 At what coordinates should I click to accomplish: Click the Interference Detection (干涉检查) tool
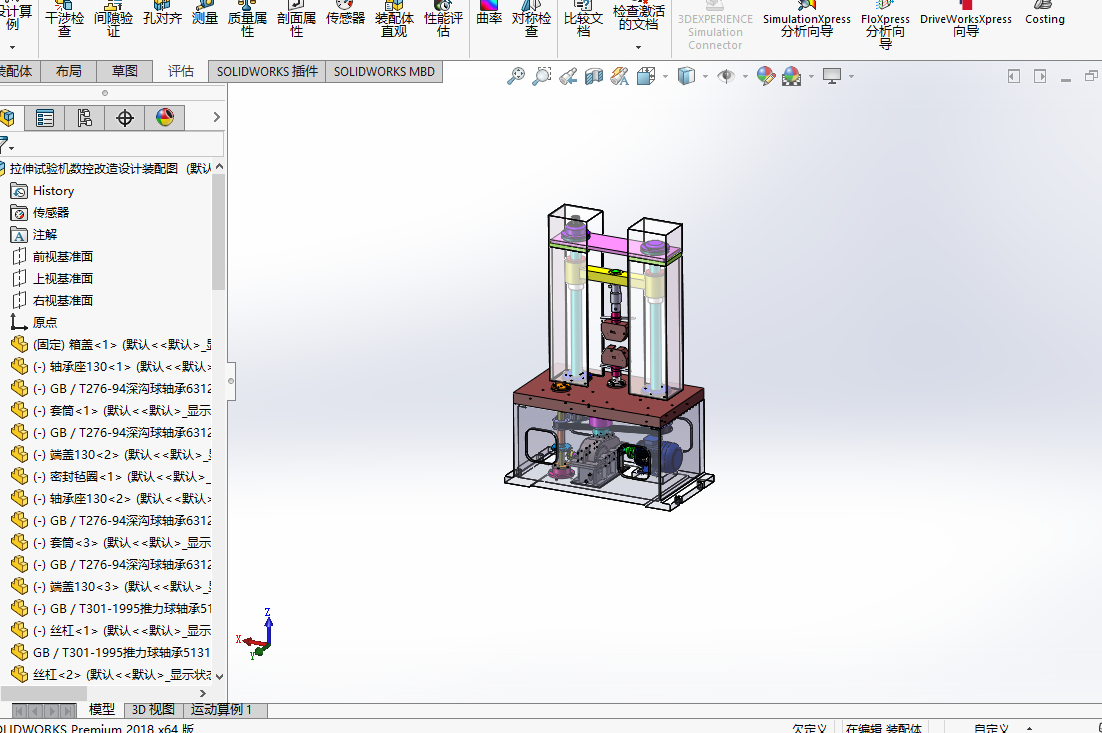pyautogui.click(x=64, y=19)
